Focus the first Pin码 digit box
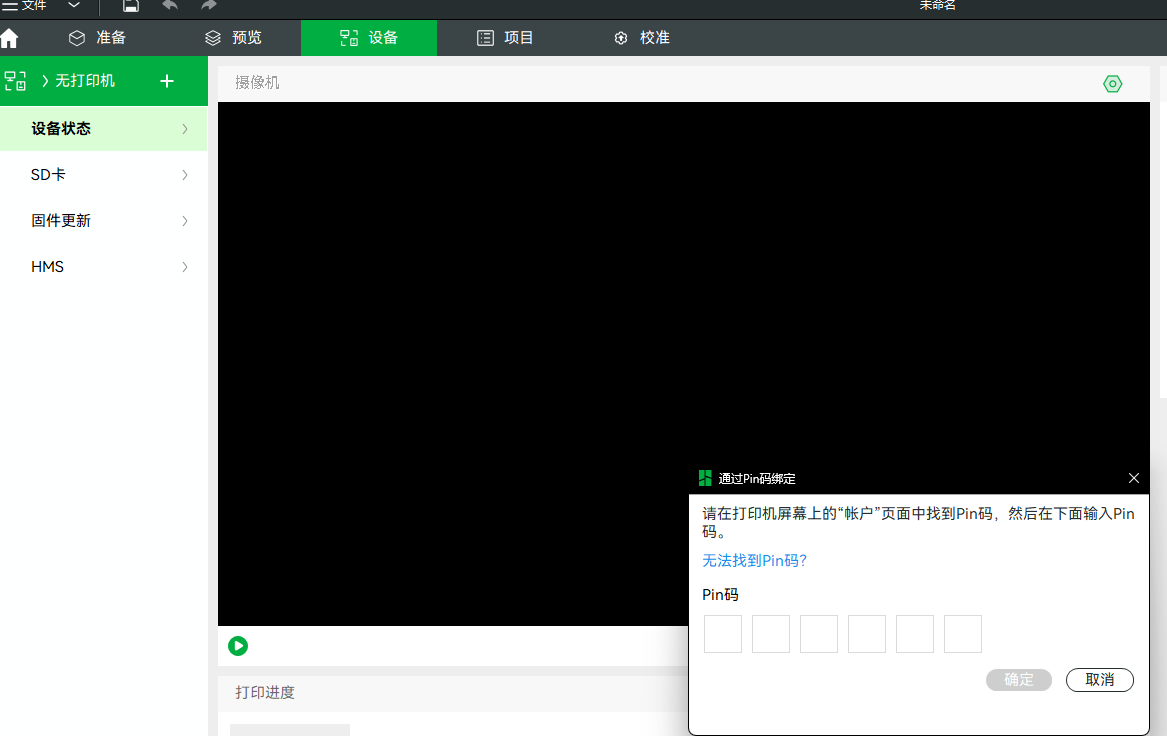This screenshot has height=736, width=1167. pyautogui.click(x=723, y=634)
